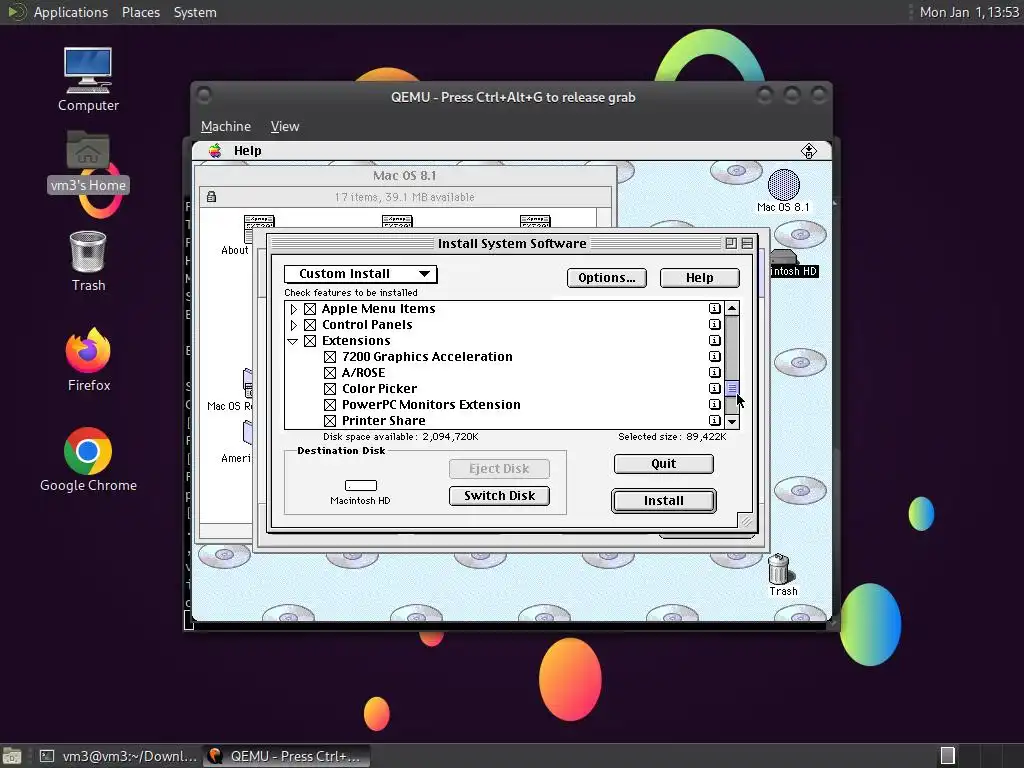Click collapse box of Install System Software window
Viewport: 1024px width, 768px height.
click(x=747, y=244)
